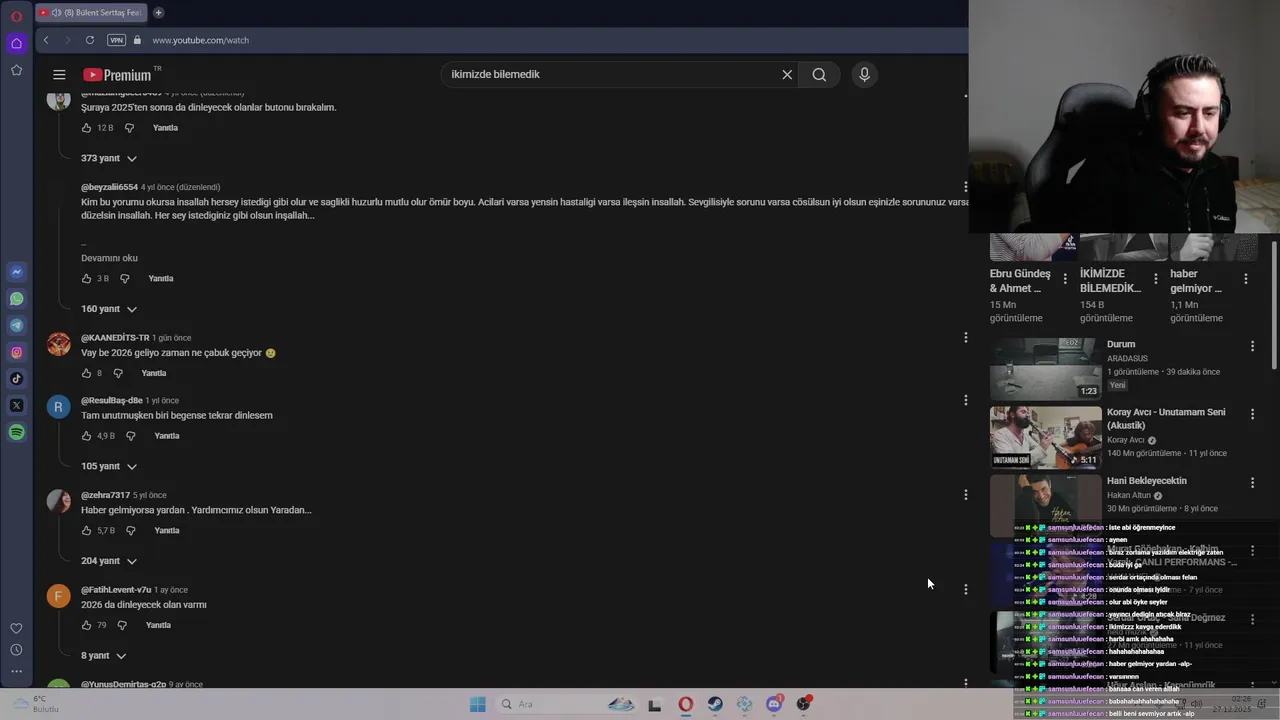
Task: Open Instagram in the Opera sidebar
Action: tap(16, 352)
